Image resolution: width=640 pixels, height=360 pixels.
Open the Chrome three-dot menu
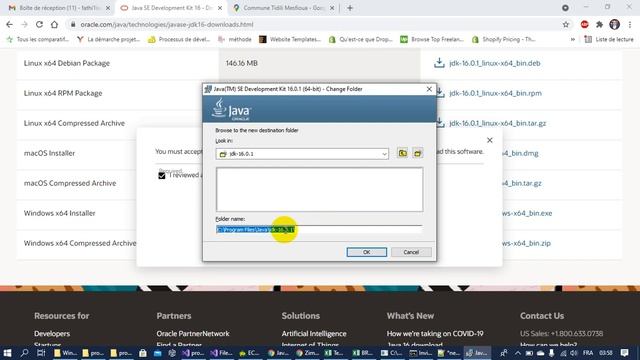point(630,24)
